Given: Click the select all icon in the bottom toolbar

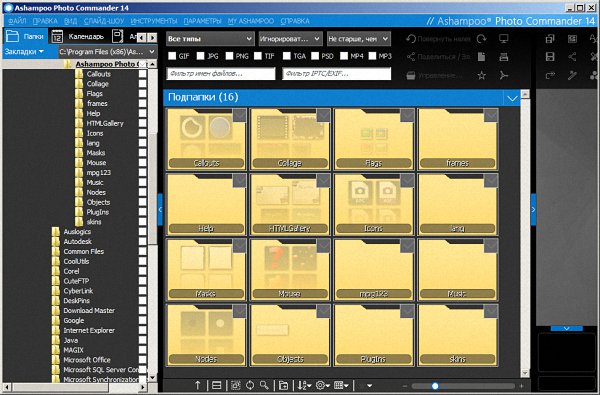Looking at the screenshot, I should tap(235, 385).
